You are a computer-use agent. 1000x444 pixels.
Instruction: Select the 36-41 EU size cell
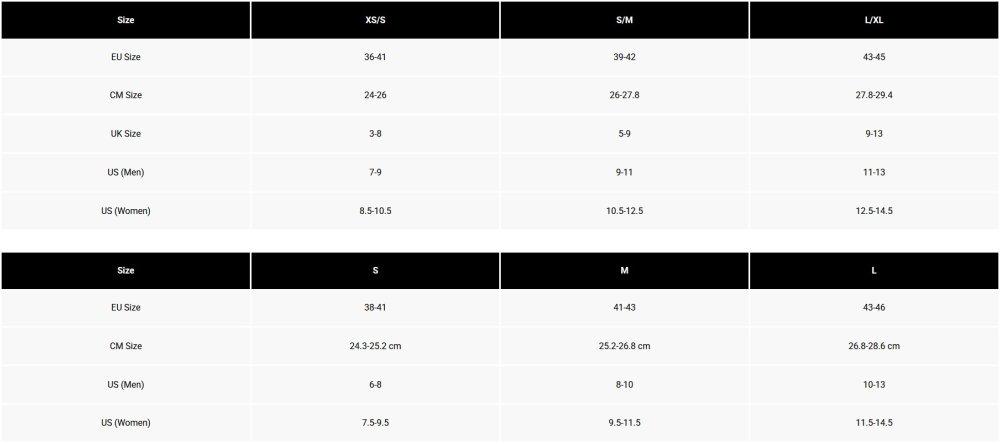point(375,58)
